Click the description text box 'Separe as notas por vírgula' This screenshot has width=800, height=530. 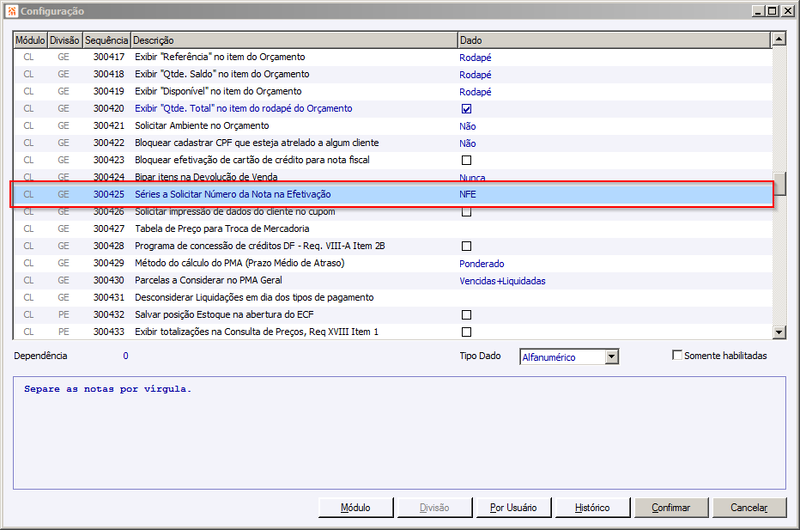[x=399, y=433]
